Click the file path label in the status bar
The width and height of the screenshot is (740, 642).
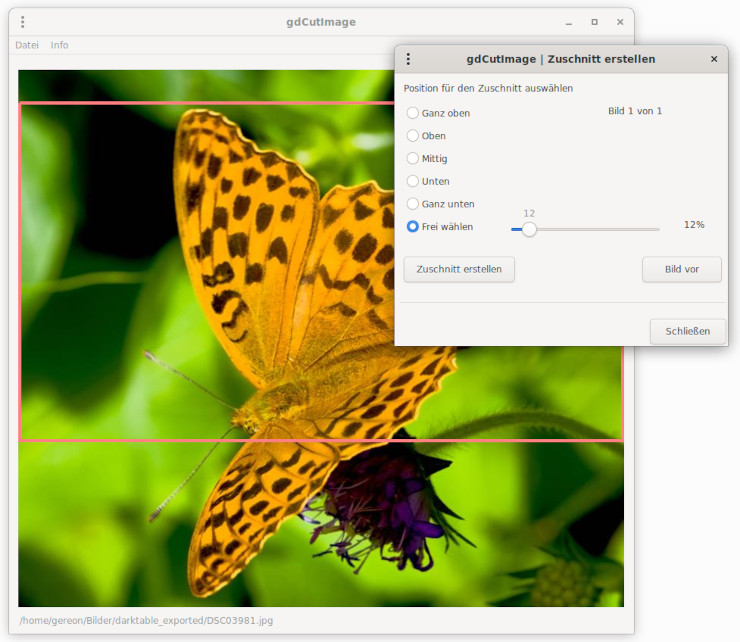point(146,620)
